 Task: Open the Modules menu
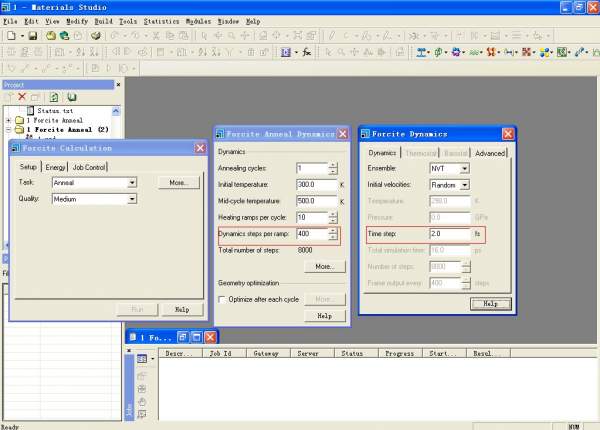(197, 20)
